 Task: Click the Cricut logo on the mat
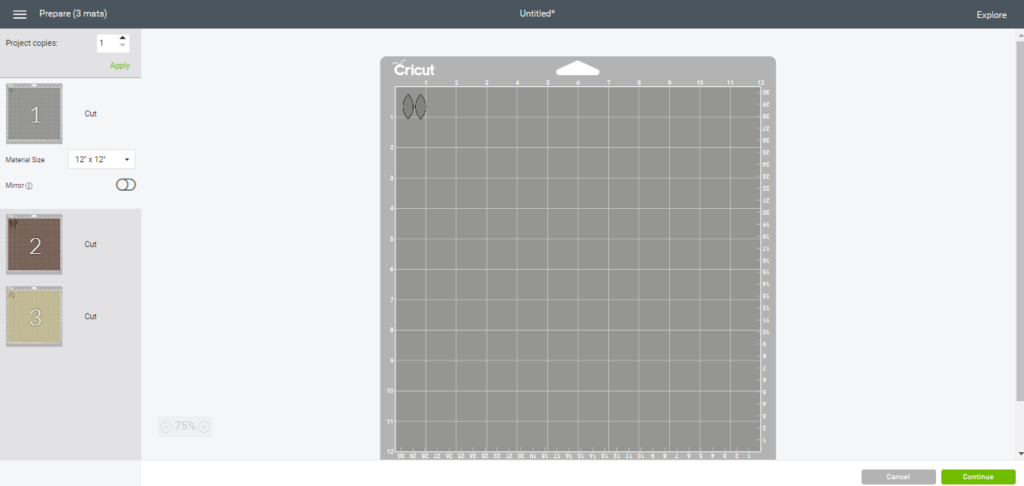click(x=413, y=69)
